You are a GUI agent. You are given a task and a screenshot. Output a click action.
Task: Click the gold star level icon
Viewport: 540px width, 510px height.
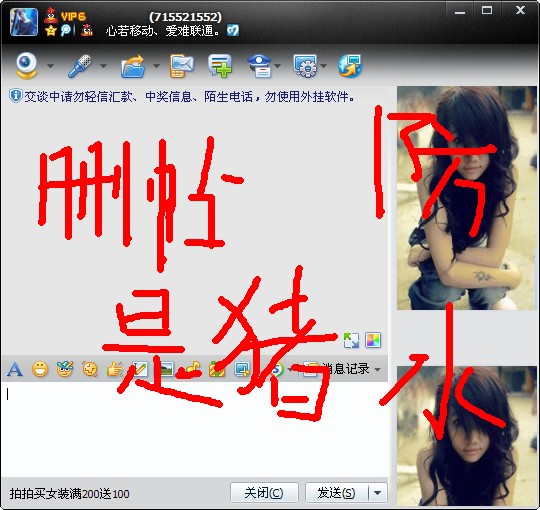pos(51,31)
